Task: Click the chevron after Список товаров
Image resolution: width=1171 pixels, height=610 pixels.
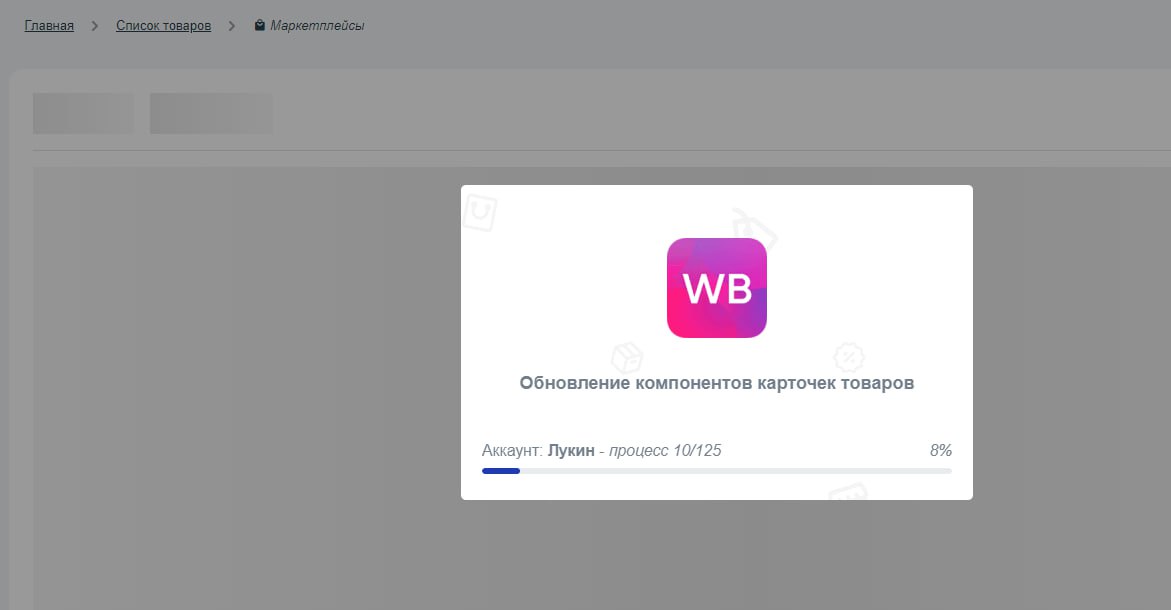Action: pyautogui.click(x=232, y=26)
